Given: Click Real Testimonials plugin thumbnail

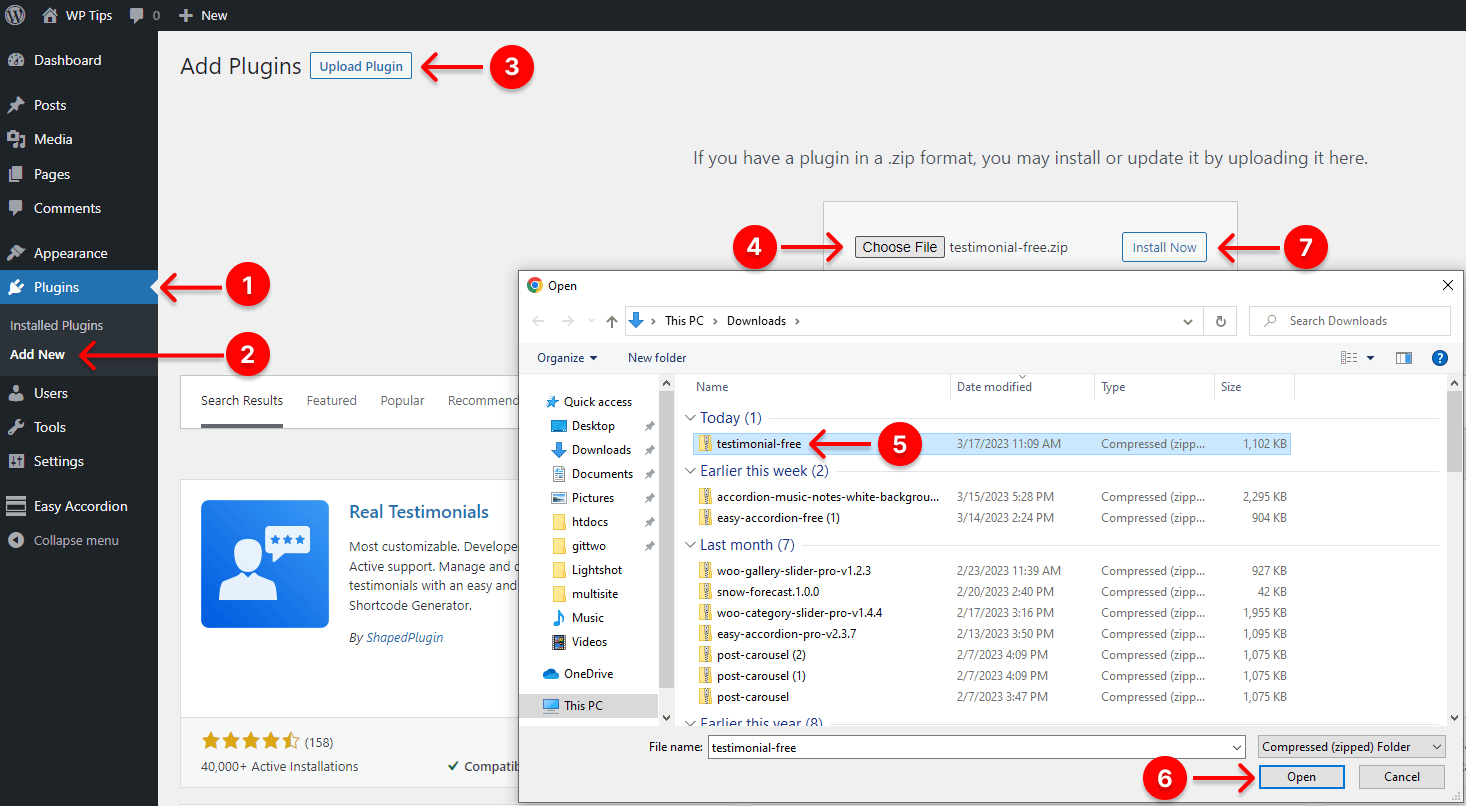Looking at the screenshot, I should click(x=265, y=564).
